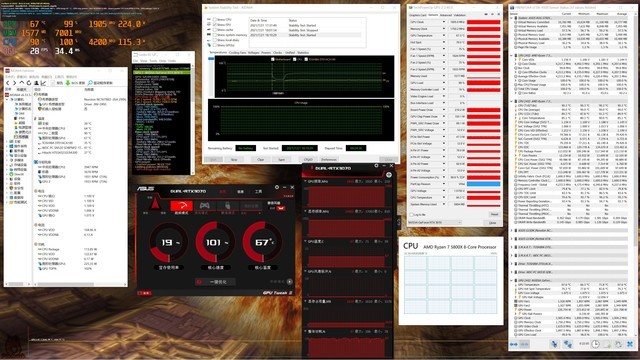Open Statistics tab in stability test
The image size is (640, 360).
pyautogui.click(x=303, y=53)
